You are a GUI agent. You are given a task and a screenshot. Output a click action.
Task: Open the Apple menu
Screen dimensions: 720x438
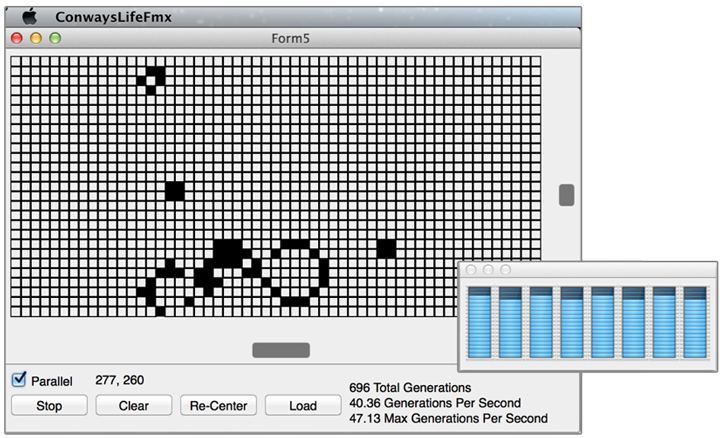coord(30,17)
